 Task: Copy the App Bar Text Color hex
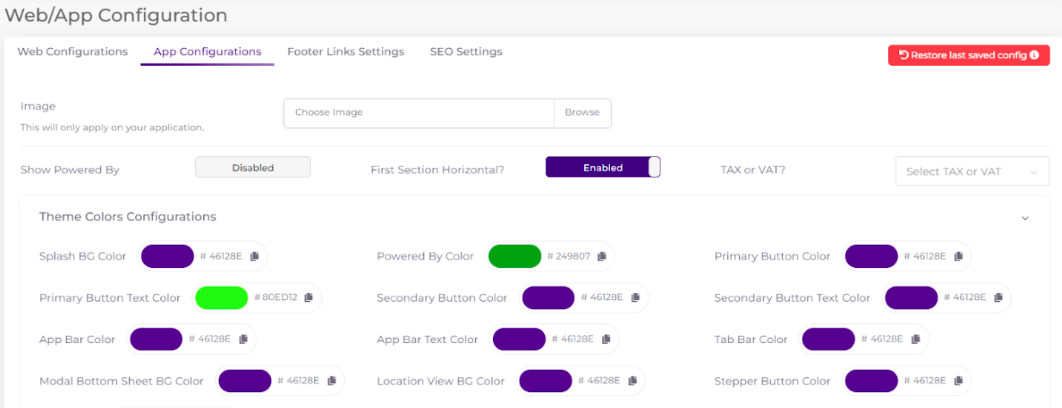(x=606, y=339)
